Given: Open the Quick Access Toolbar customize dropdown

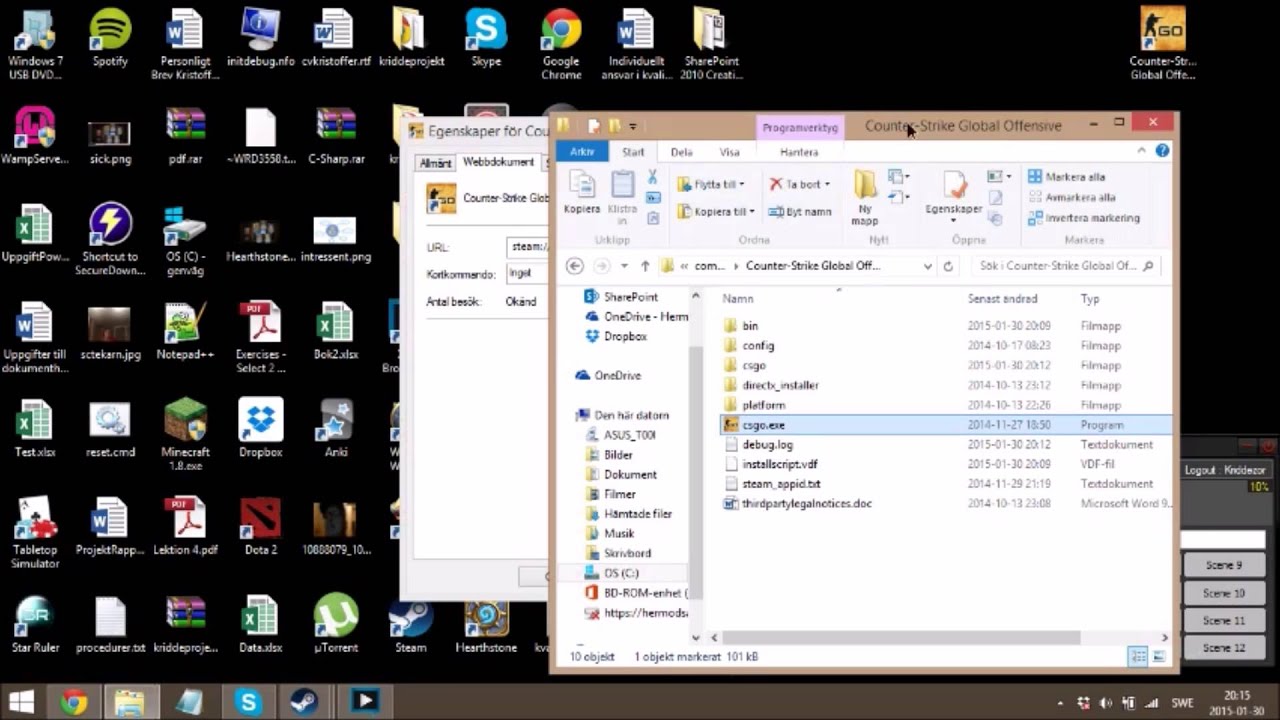Looking at the screenshot, I should [633, 126].
